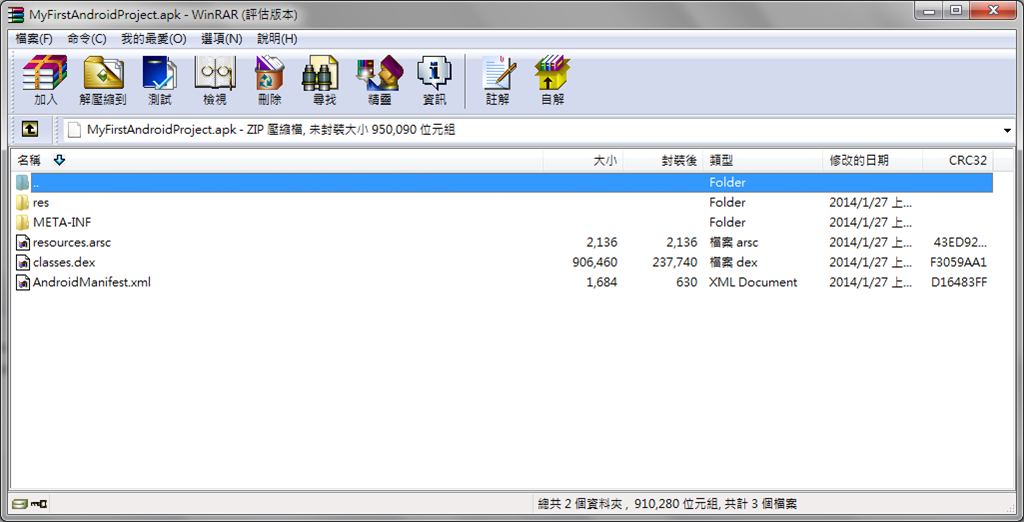Sort by the 名稱 column header
The image size is (1024, 522).
coord(277,160)
